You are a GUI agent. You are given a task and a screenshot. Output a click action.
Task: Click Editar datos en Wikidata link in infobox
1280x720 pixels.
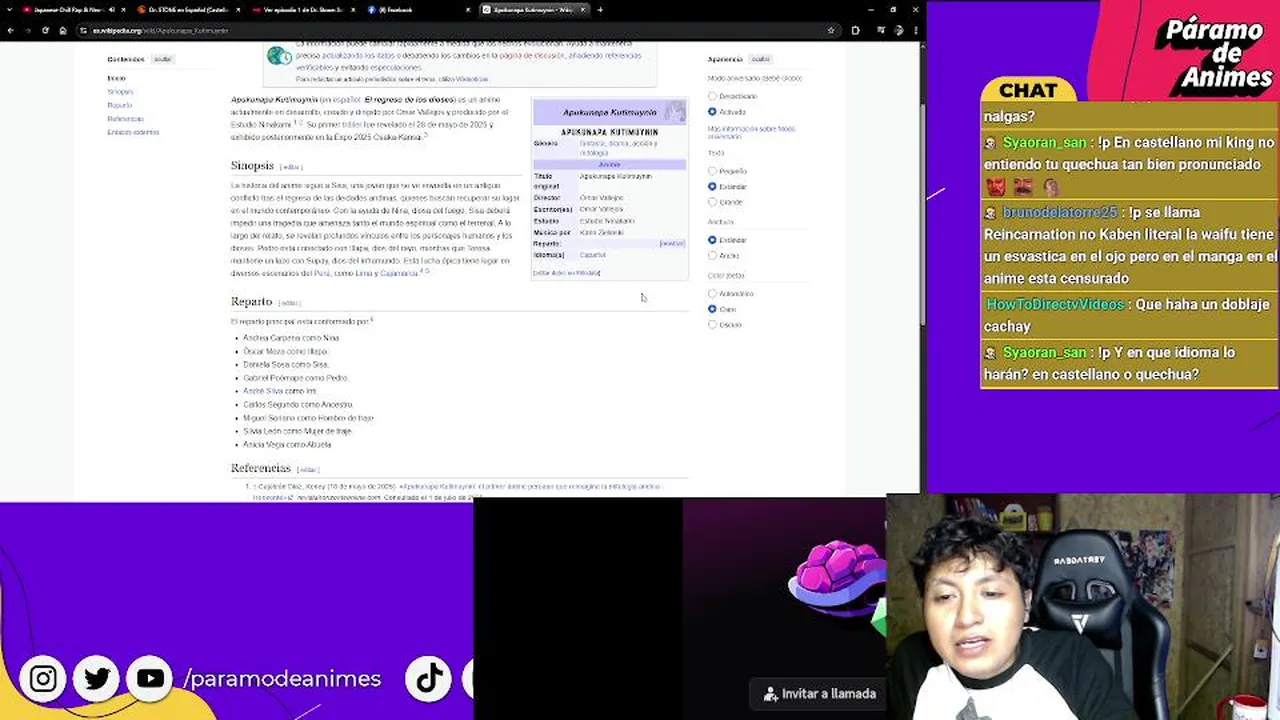(x=566, y=273)
